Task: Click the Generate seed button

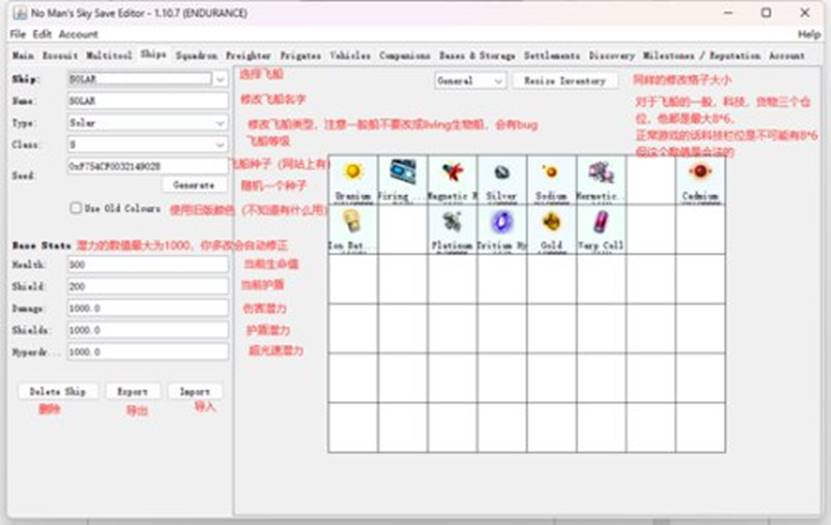Action: (x=194, y=185)
